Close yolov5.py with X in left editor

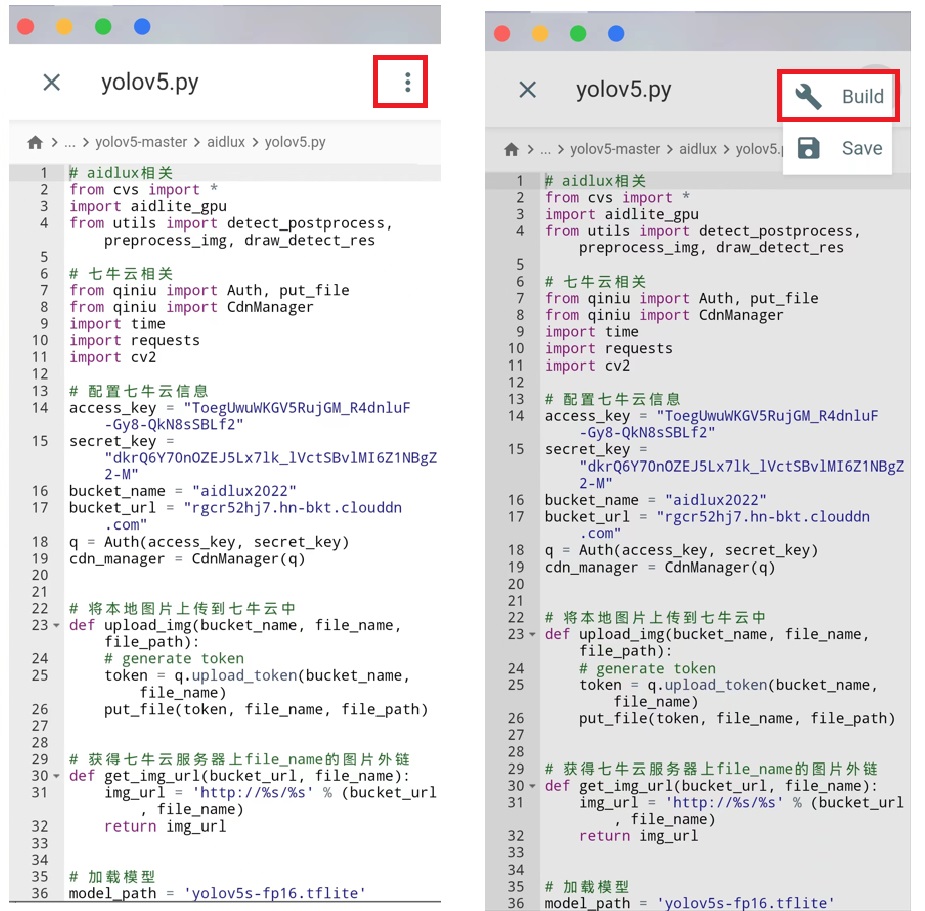[x=52, y=82]
